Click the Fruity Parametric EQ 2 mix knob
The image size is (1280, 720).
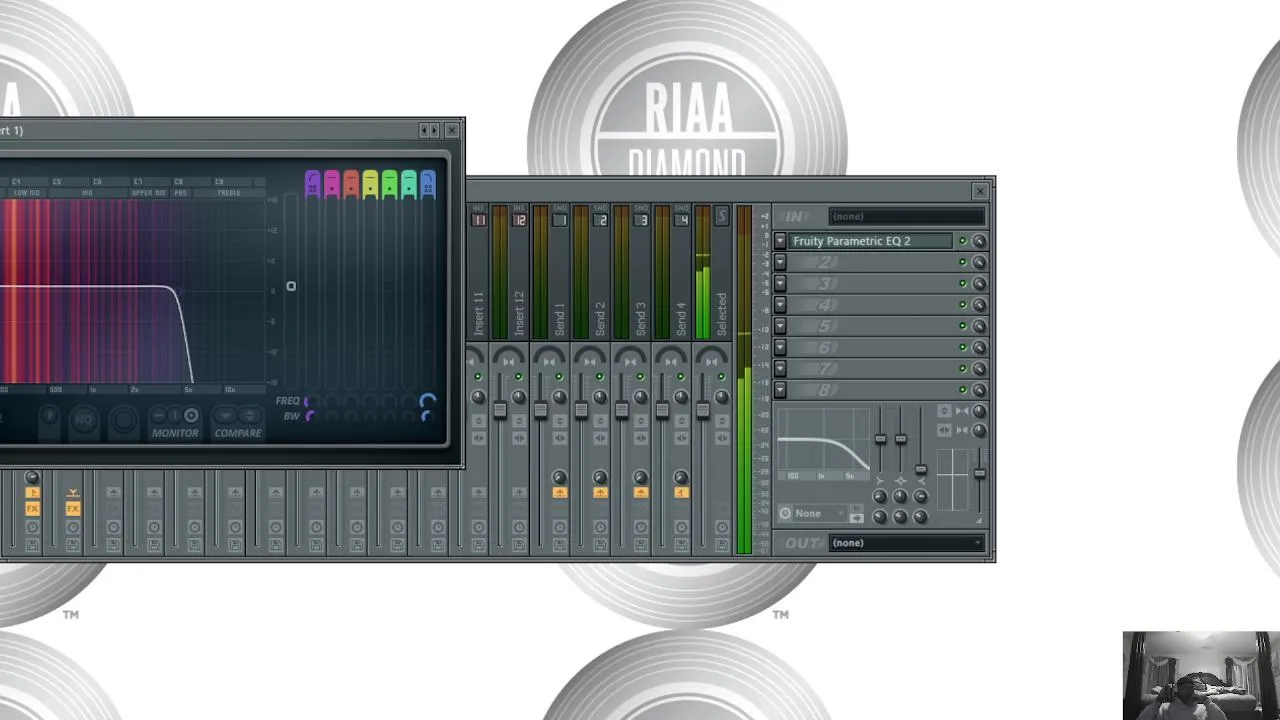tap(979, 241)
